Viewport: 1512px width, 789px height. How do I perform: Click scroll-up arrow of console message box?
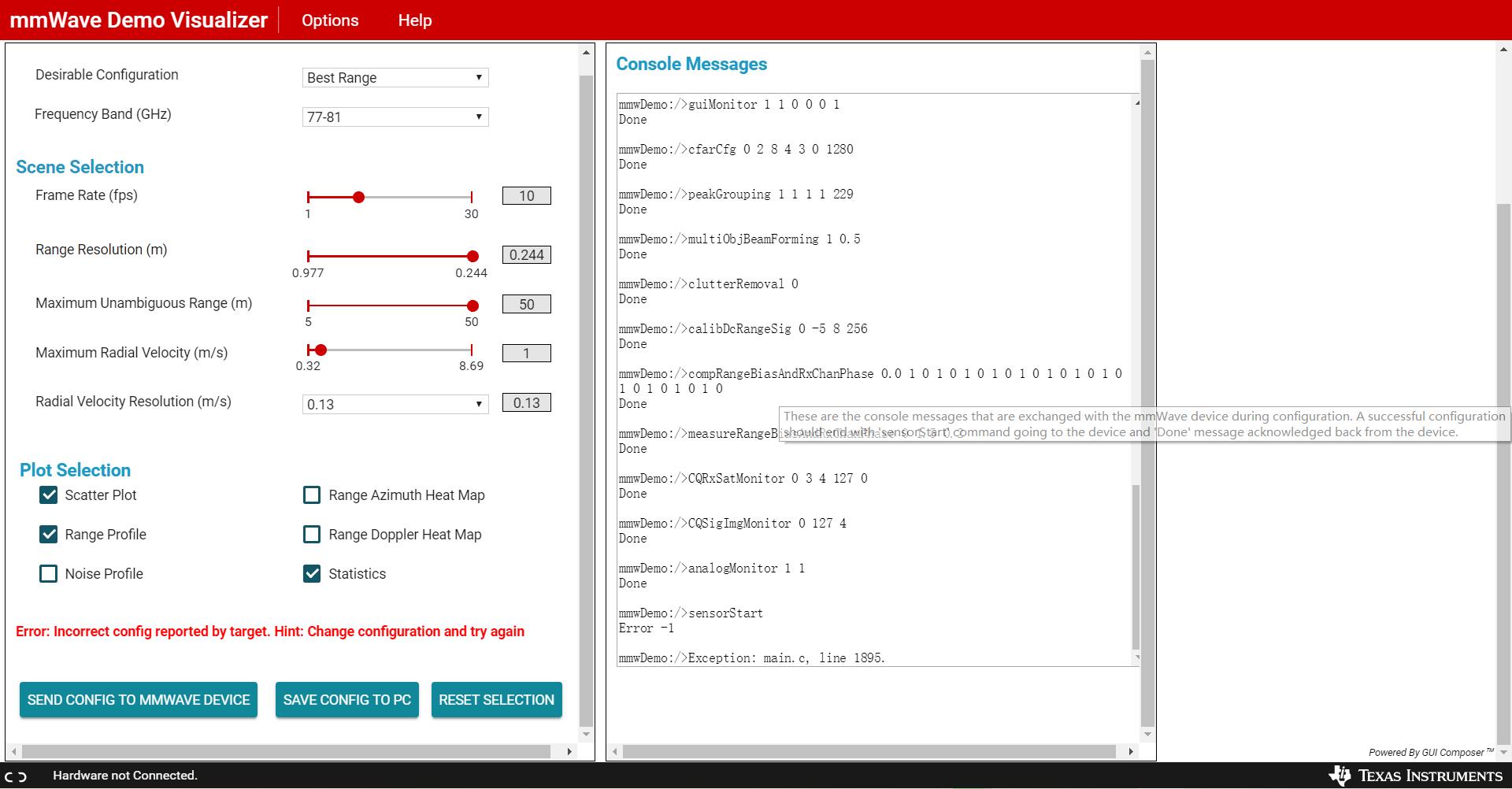(x=1136, y=102)
